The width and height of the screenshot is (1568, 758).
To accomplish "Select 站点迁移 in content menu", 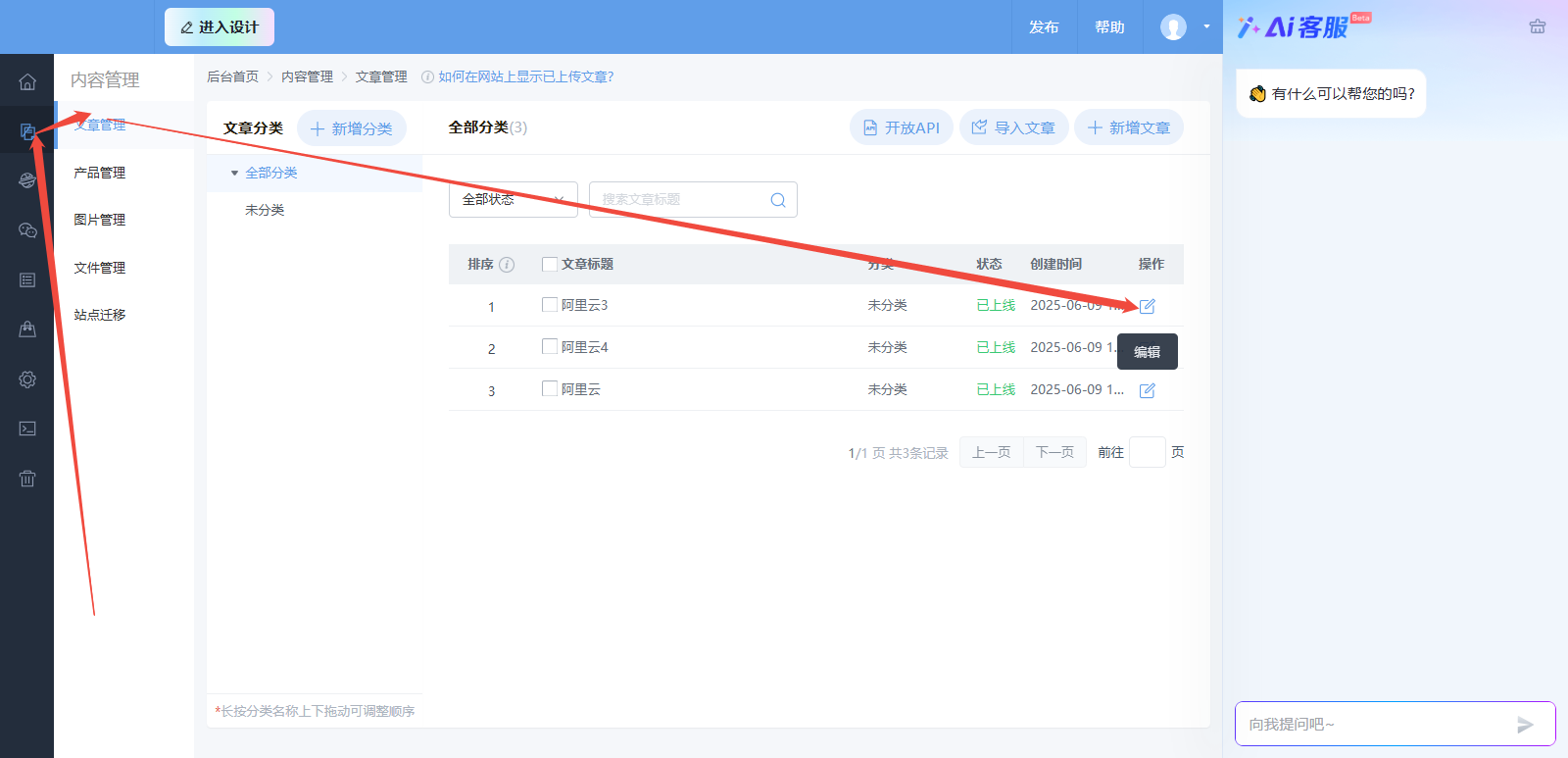I will tap(100, 315).
